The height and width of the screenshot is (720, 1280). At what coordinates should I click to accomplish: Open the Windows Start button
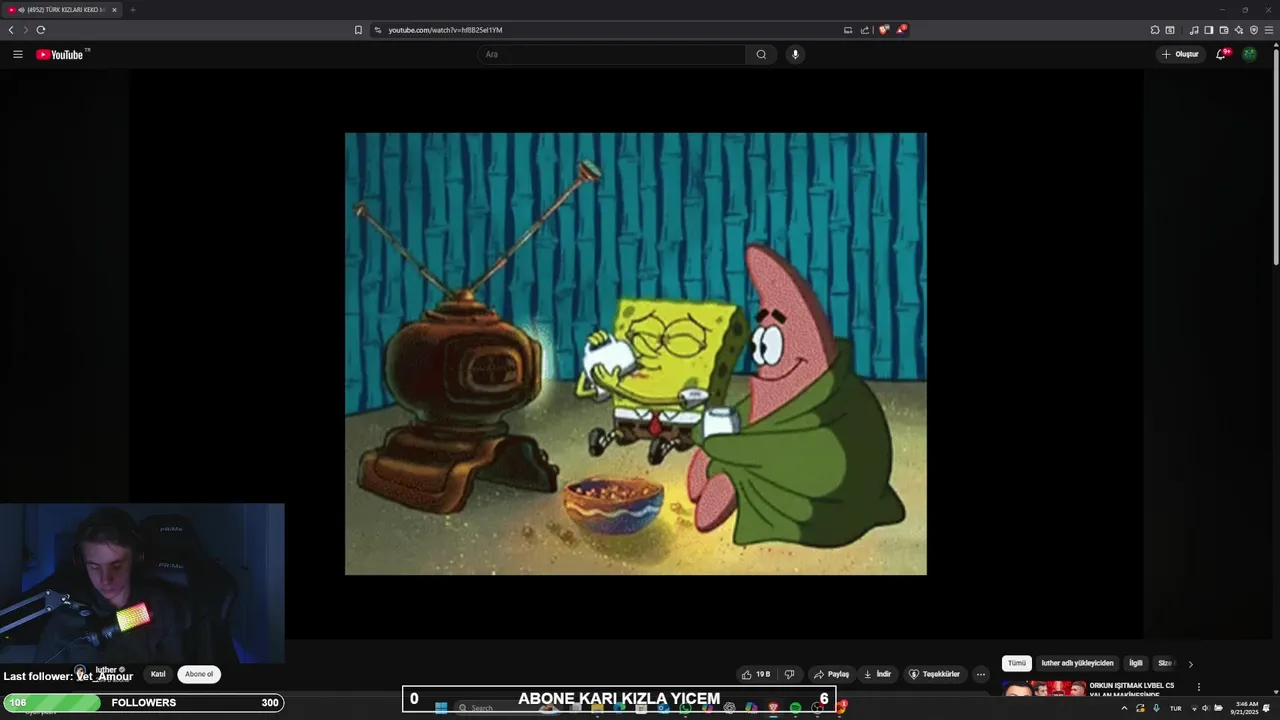pyautogui.click(x=441, y=708)
